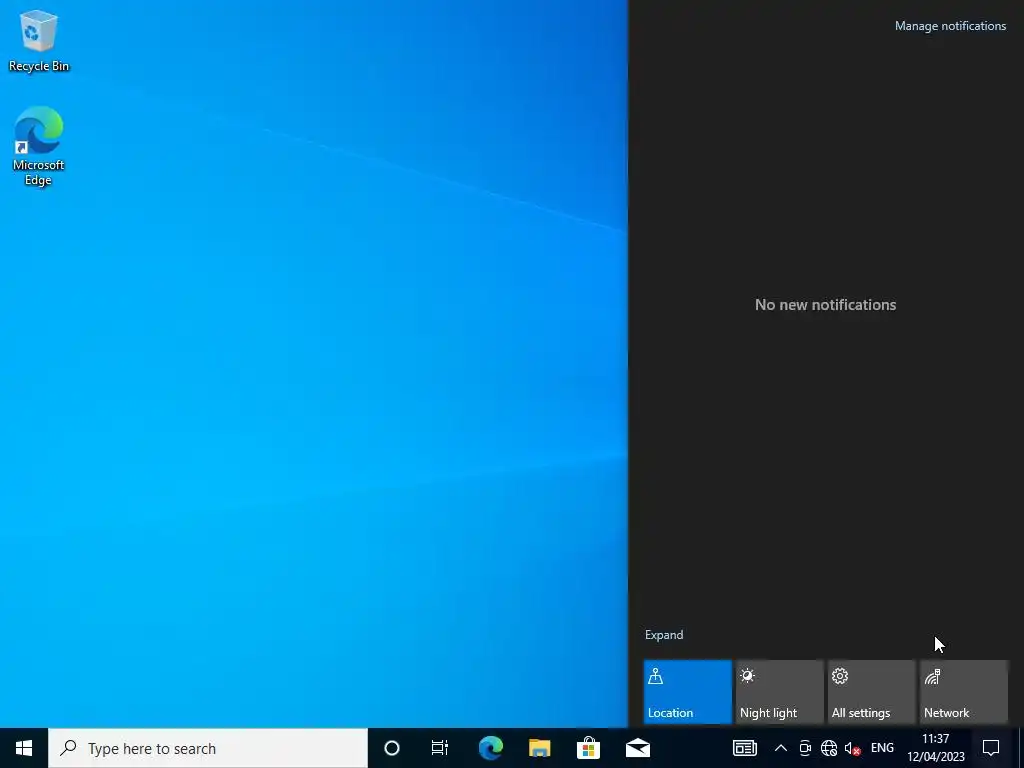
Task: Toggle the Location quick action
Action: [x=688, y=692]
